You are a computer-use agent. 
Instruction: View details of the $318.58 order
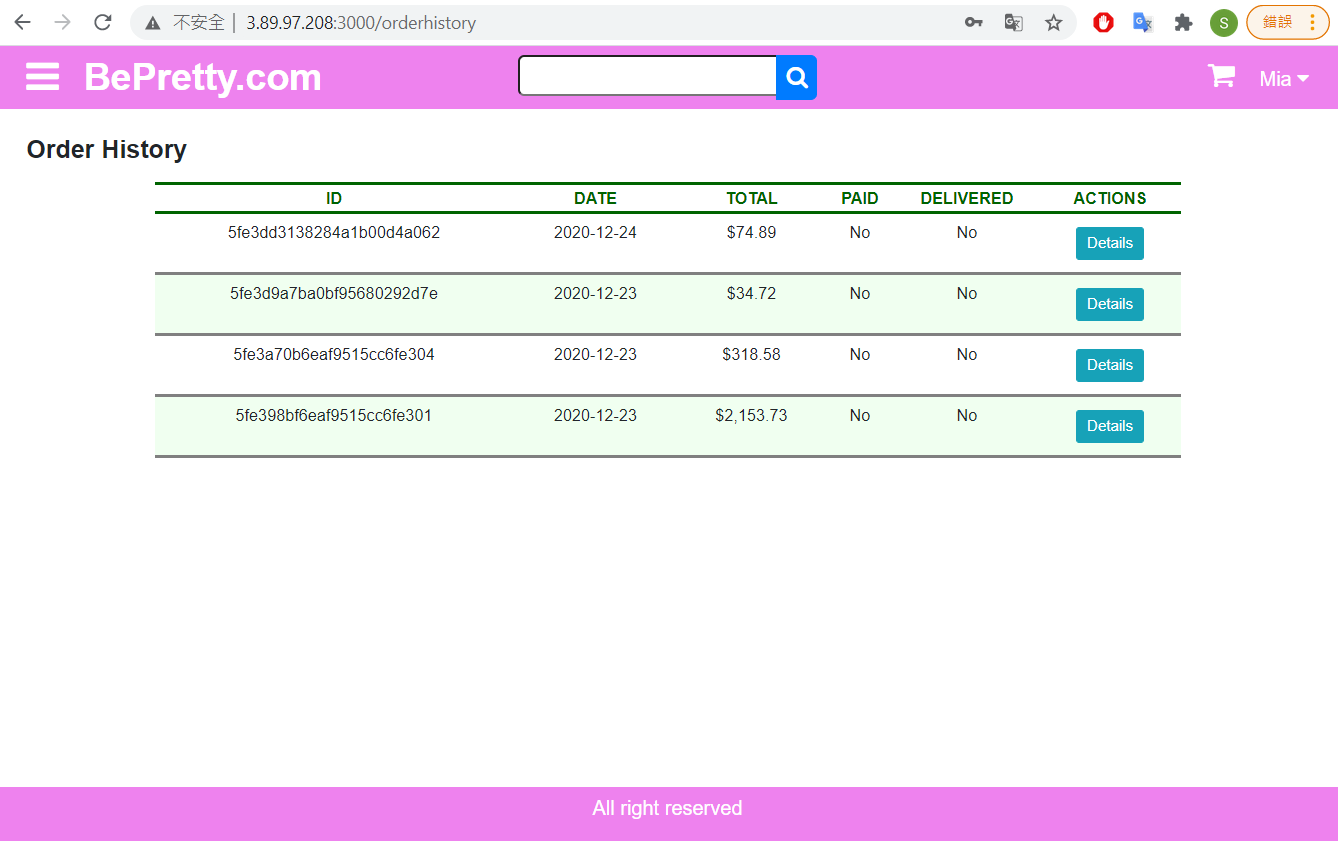tap(1109, 365)
